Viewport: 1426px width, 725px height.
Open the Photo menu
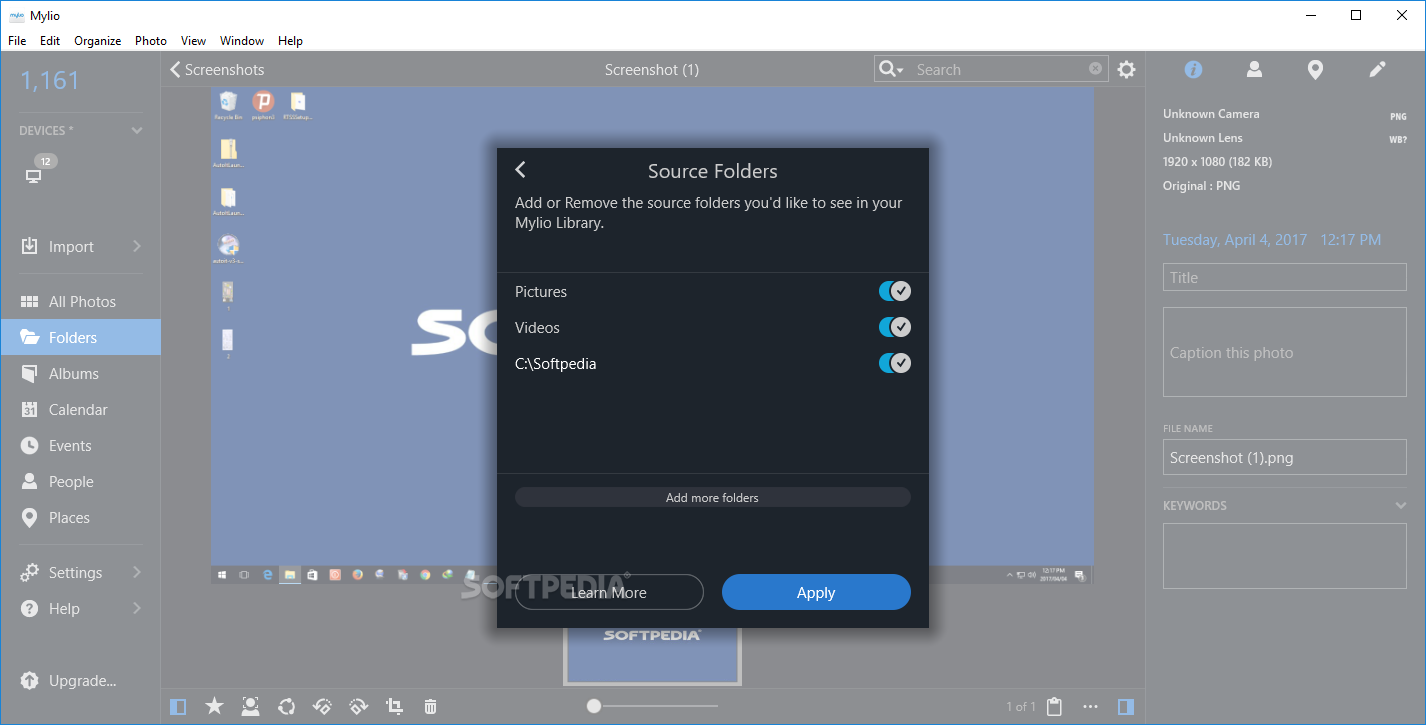coord(151,41)
